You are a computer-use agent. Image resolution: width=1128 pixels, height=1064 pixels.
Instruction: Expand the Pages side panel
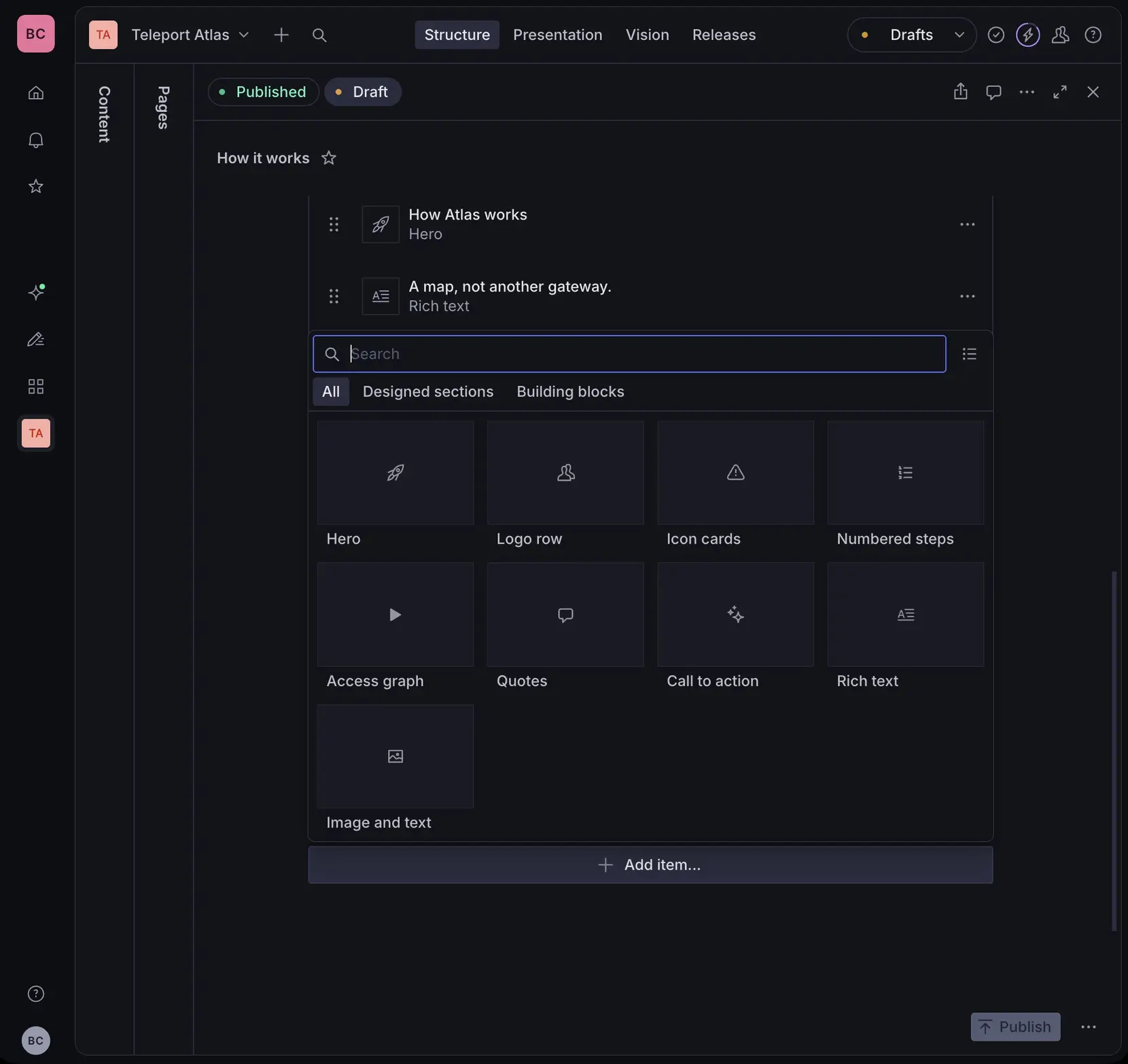pyautogui.click(x=163, y=107)
